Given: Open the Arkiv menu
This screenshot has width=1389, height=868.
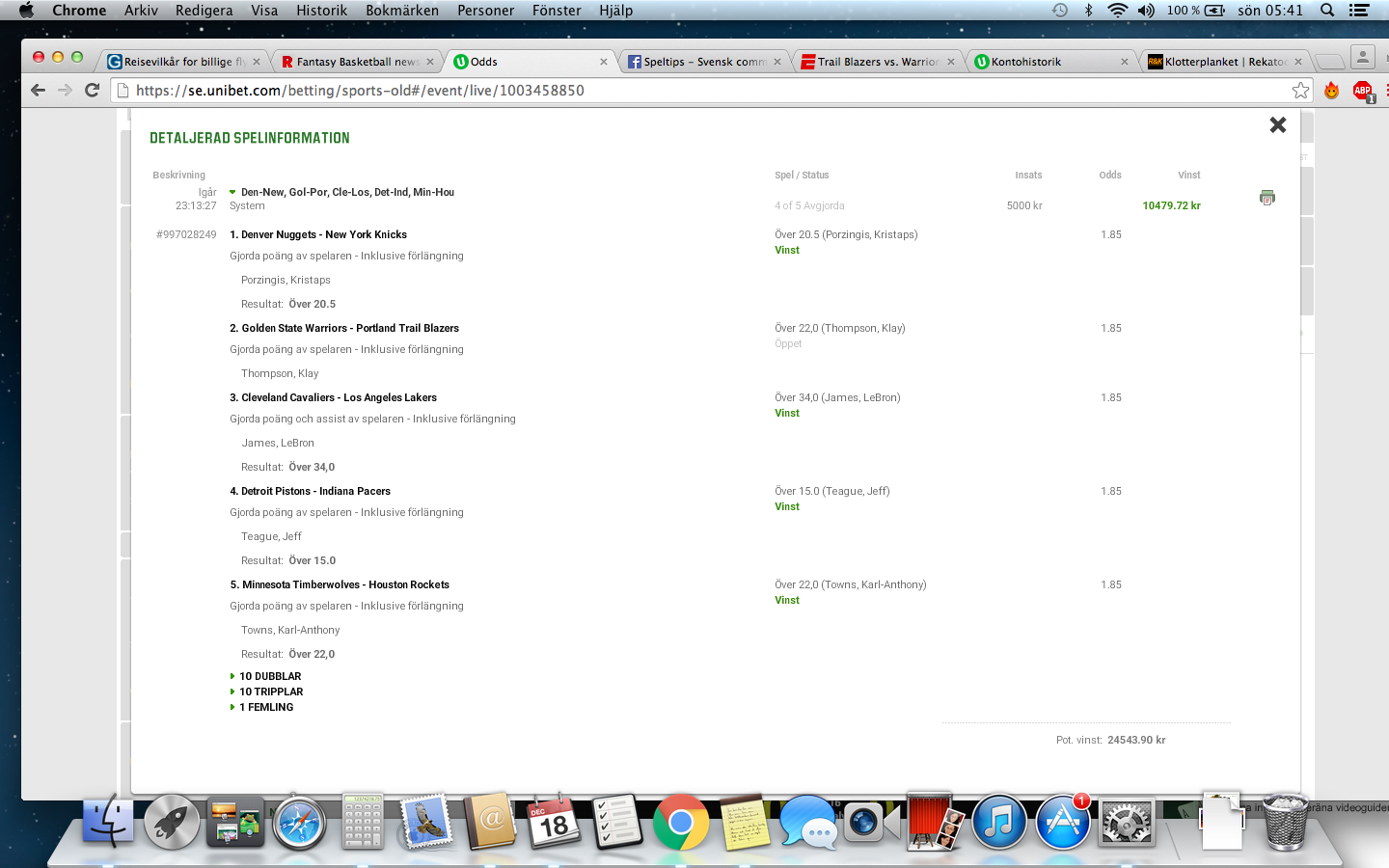Looking at the screenshot, I should point(141,11).
